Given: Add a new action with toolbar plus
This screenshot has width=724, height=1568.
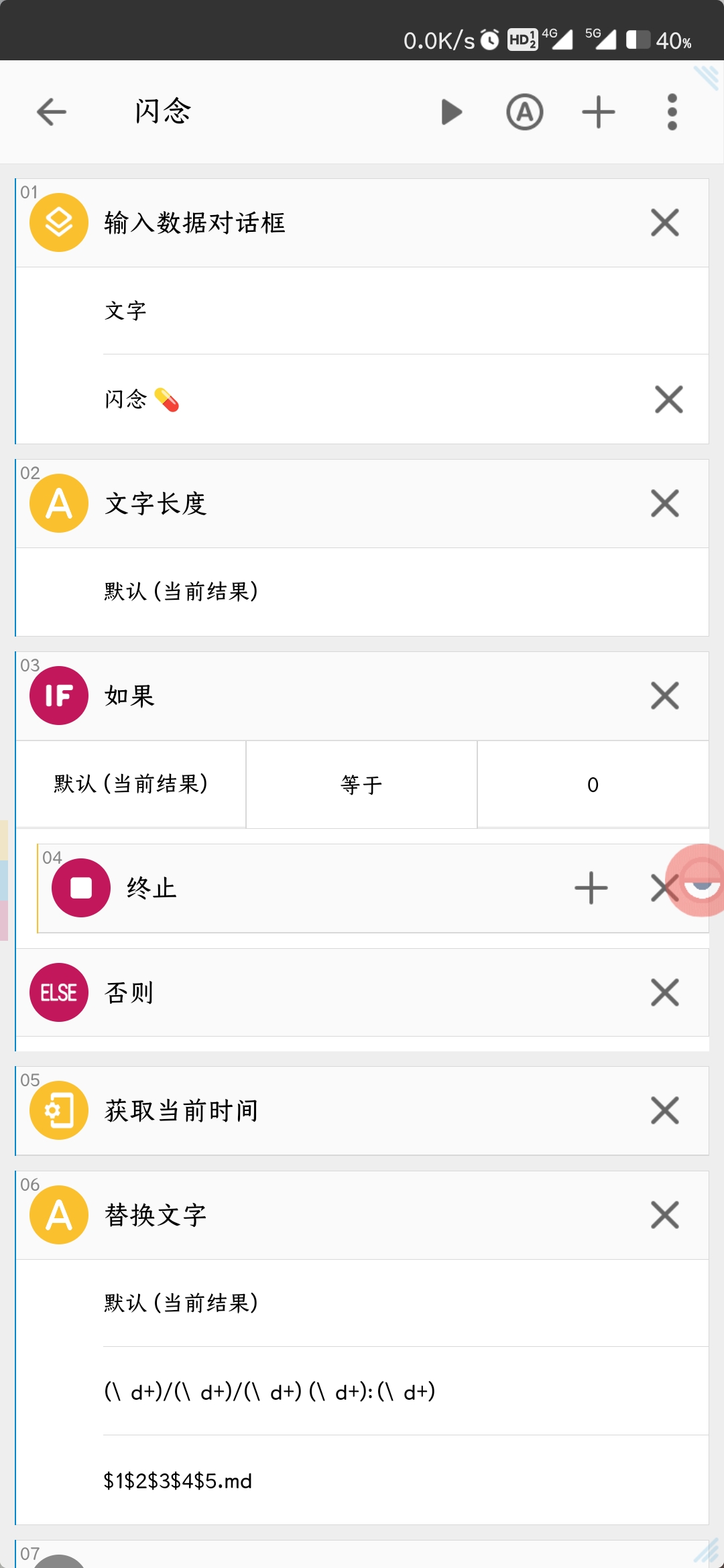Looking at the screenshot, I should tap(598, 112).
